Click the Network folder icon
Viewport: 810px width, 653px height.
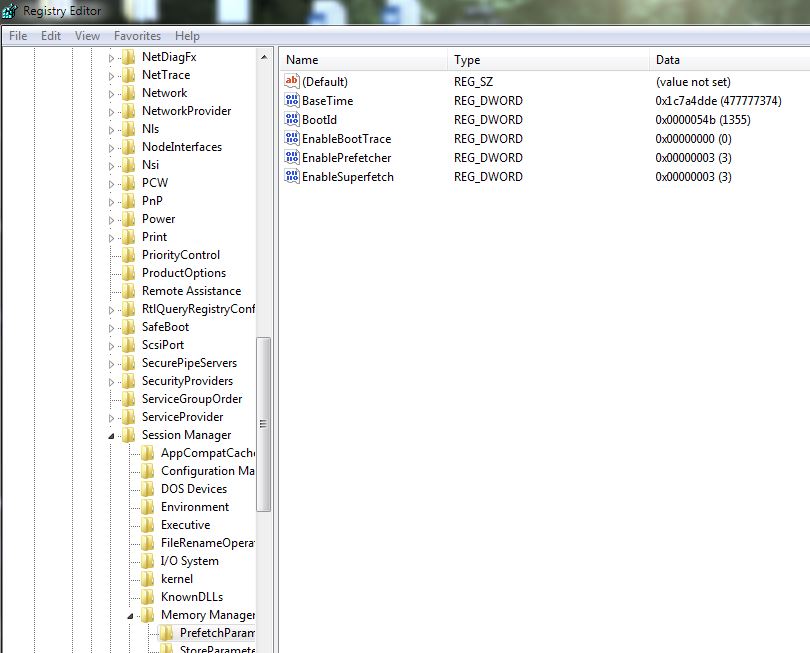point(128,93)
